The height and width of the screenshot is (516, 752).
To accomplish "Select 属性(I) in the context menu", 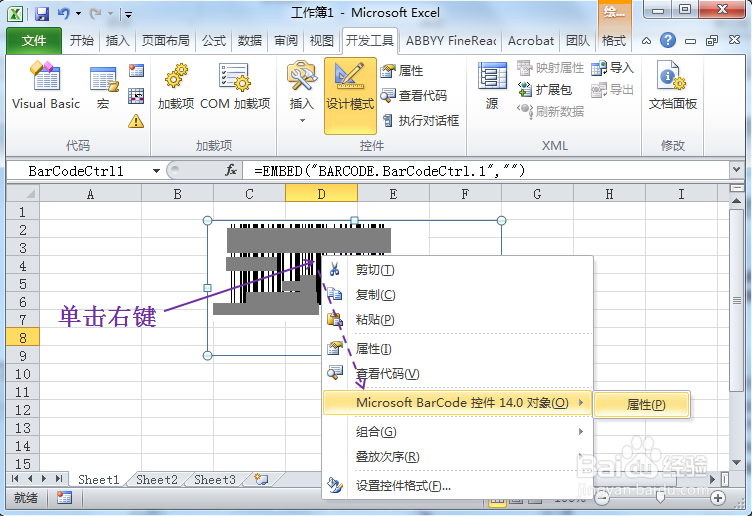I will (x=458, y=349).
